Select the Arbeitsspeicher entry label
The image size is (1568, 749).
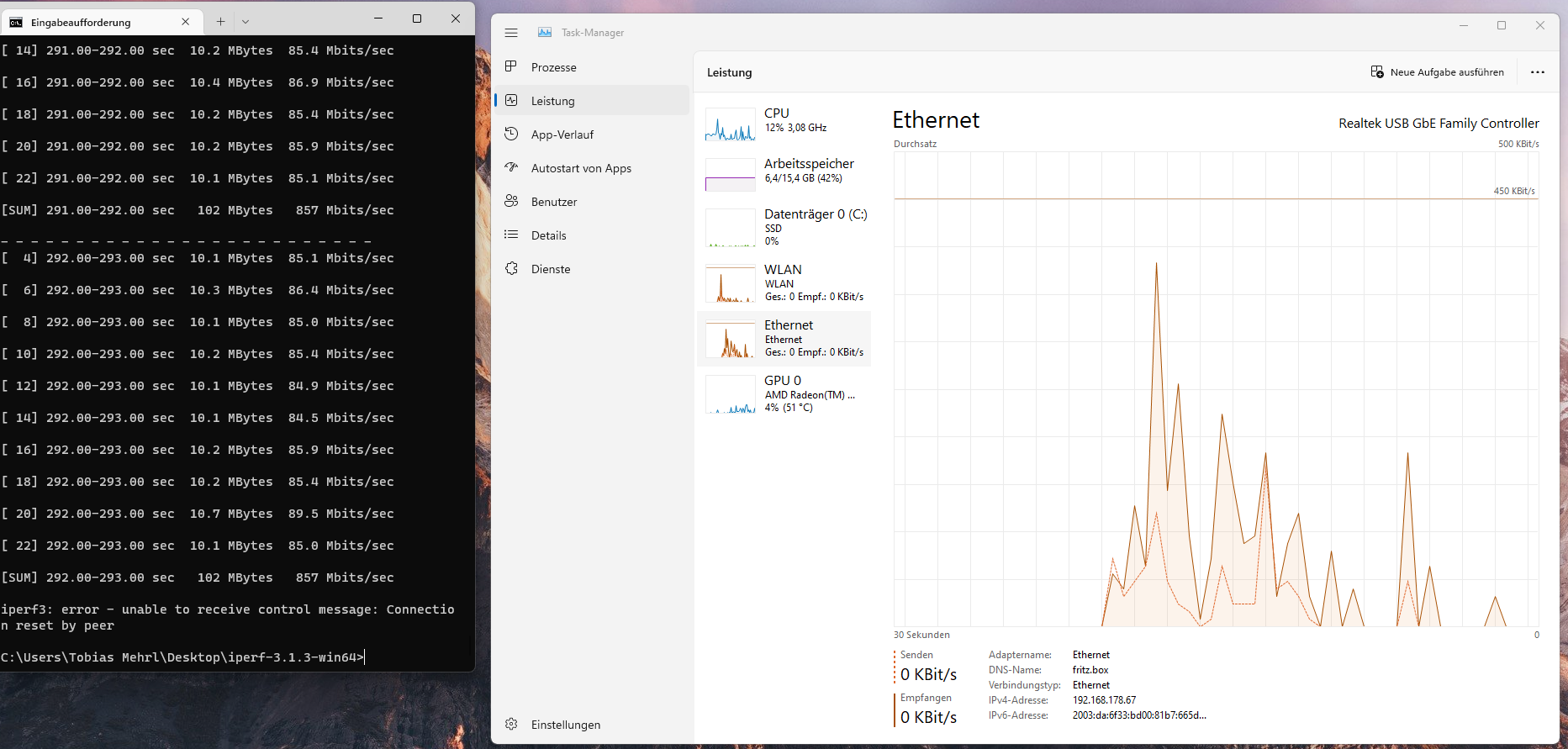point(809,163)
